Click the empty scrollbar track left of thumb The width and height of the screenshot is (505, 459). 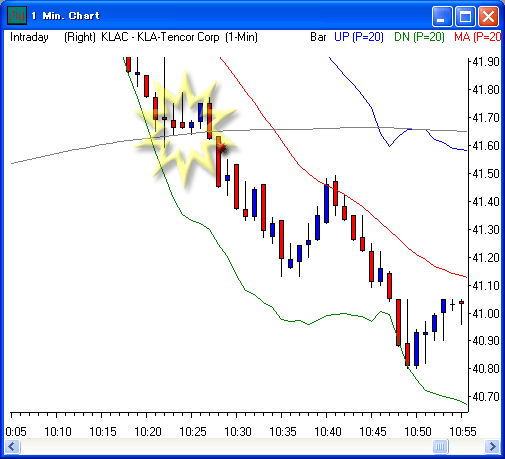[x=227, y=446]
